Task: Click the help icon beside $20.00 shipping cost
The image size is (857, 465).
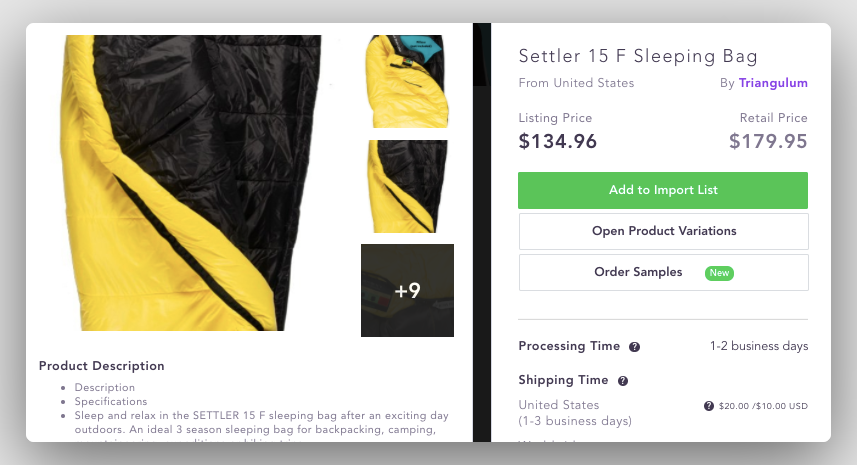Action: point(709,406)
